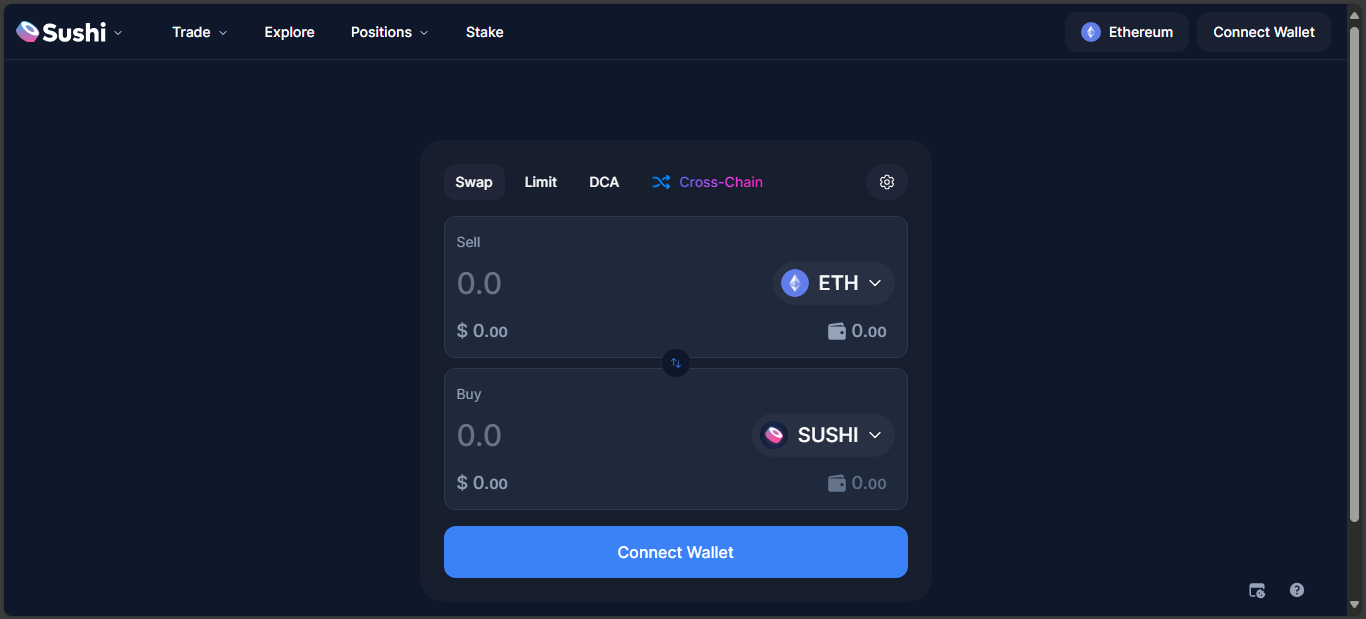Open the ETH token selector dropdown
The image size is (1366, 619).
pos(834,283)
